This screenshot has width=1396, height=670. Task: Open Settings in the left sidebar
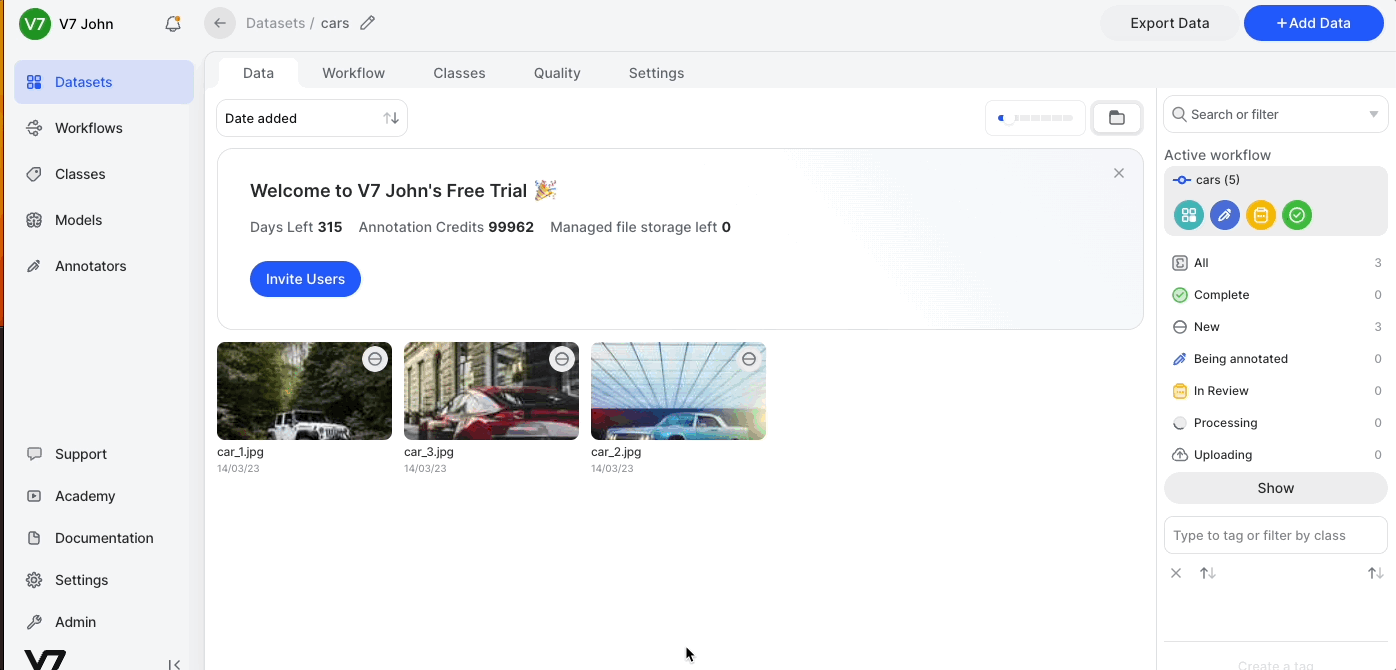(x=104, y=580)
